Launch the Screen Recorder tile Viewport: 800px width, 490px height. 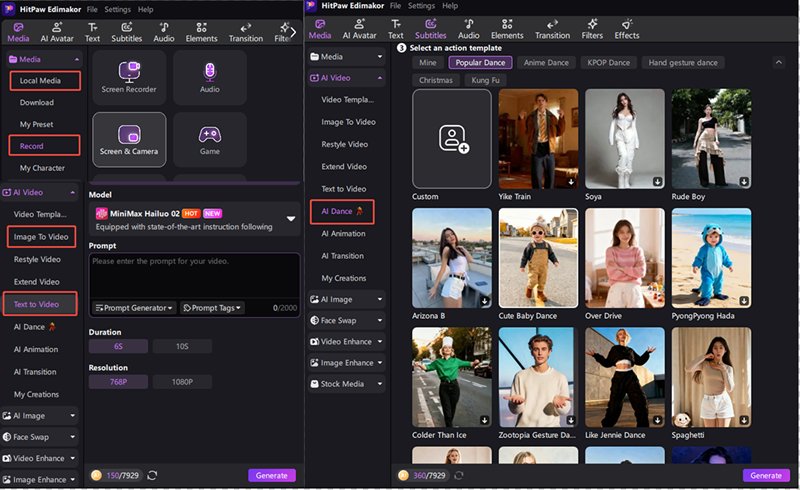129,78
